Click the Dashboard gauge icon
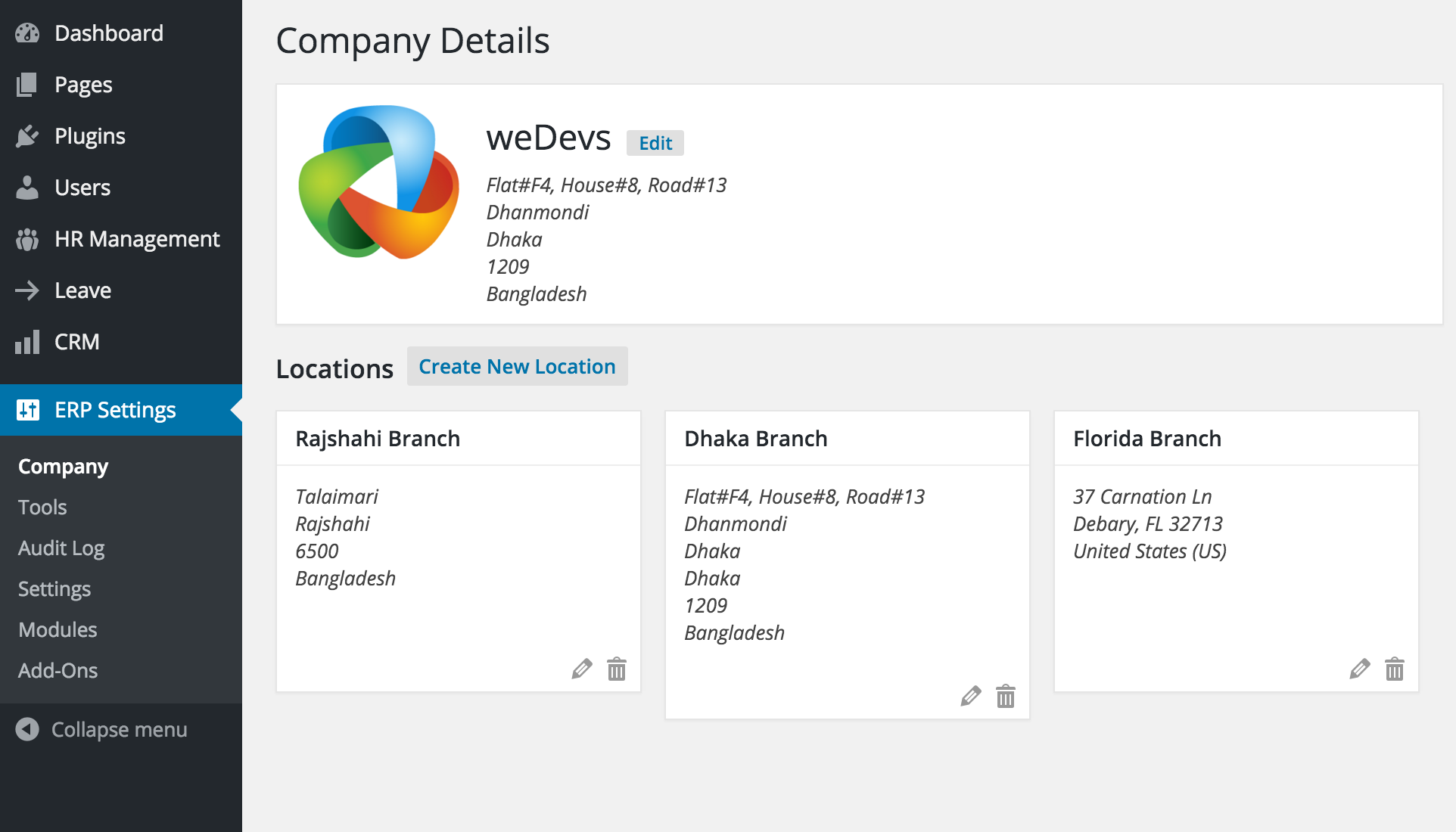This screenshot has width=1456, height=832. [27, 33]
